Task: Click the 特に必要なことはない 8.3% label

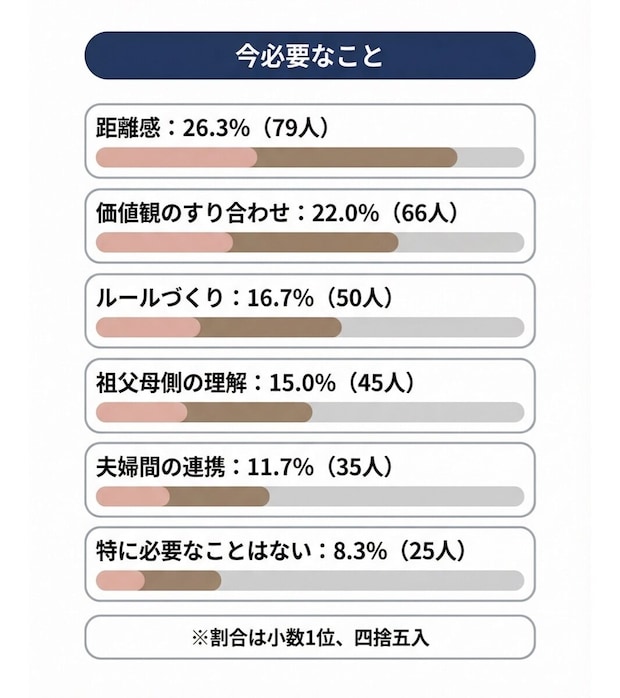Action: pos(282,551)
